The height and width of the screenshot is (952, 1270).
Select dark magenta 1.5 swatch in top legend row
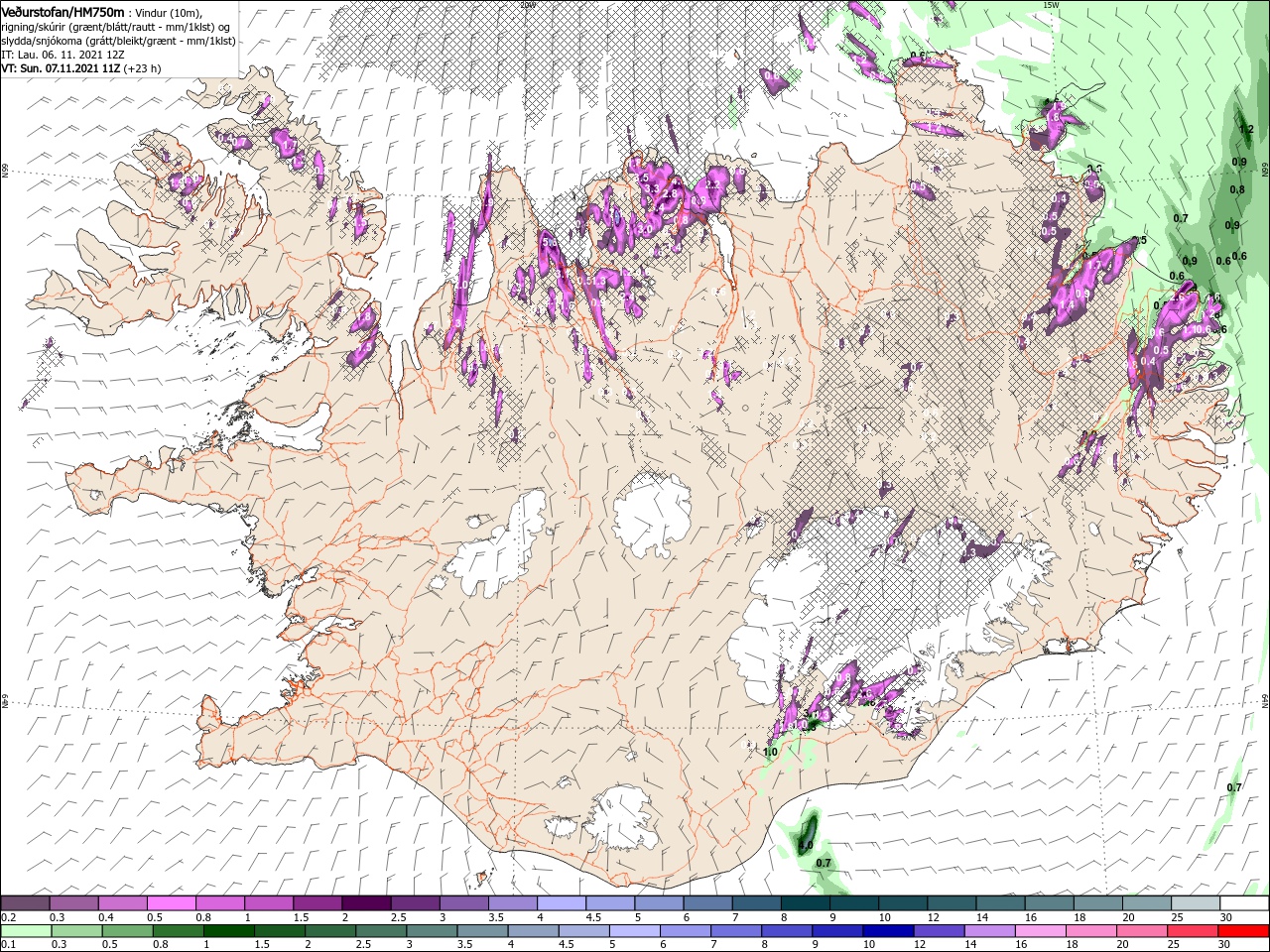(317, 903)
